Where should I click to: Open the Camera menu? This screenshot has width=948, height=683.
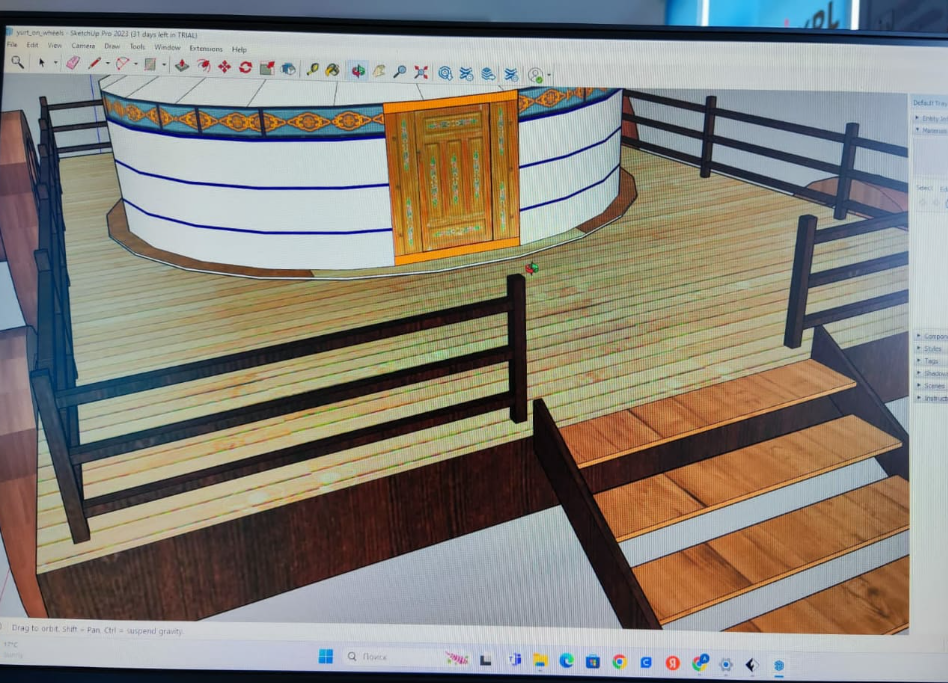pos(83,46)
